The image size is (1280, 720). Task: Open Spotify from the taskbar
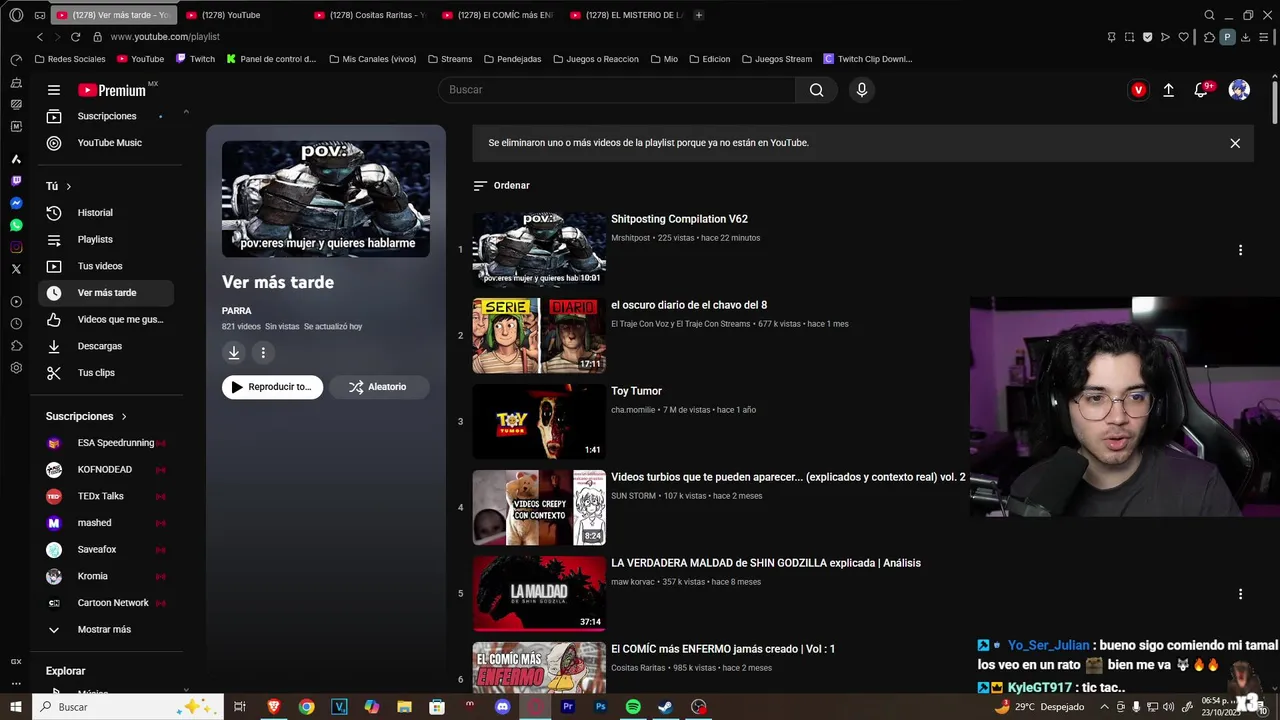click(x=633, y=707)
